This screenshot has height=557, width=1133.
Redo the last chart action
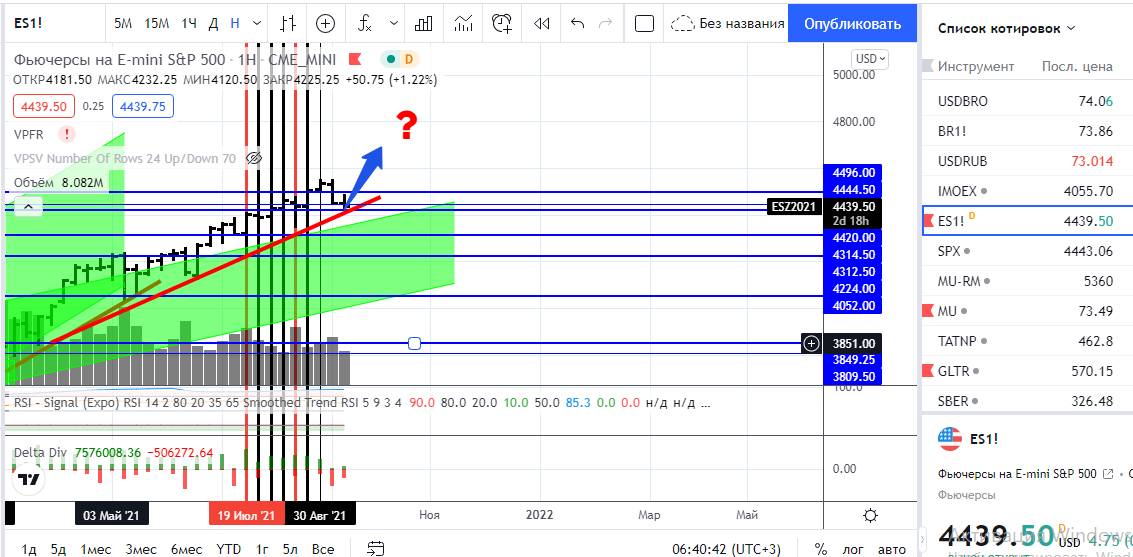(606, 23)
